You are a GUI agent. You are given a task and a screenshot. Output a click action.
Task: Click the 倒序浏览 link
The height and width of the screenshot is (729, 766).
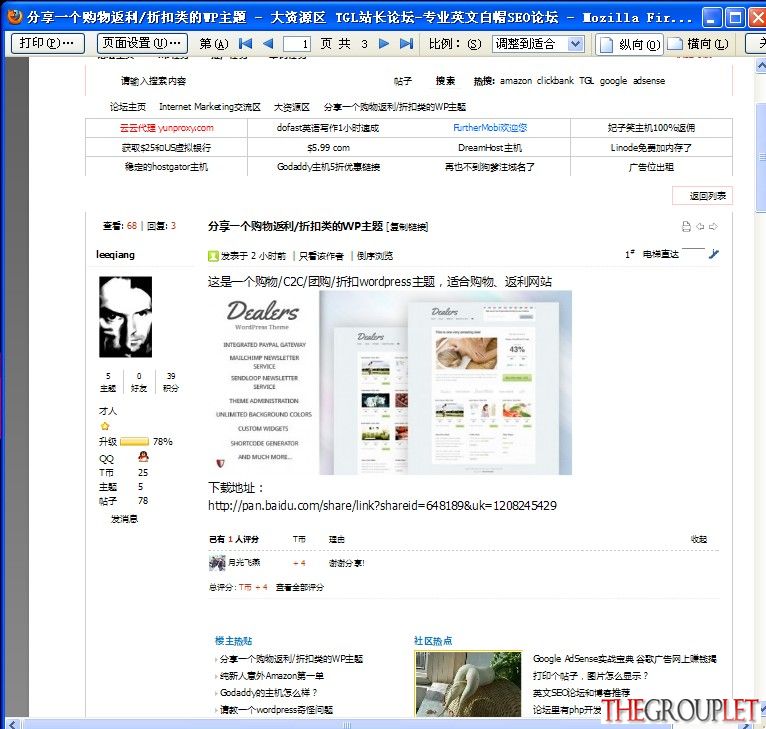(375, 256)
